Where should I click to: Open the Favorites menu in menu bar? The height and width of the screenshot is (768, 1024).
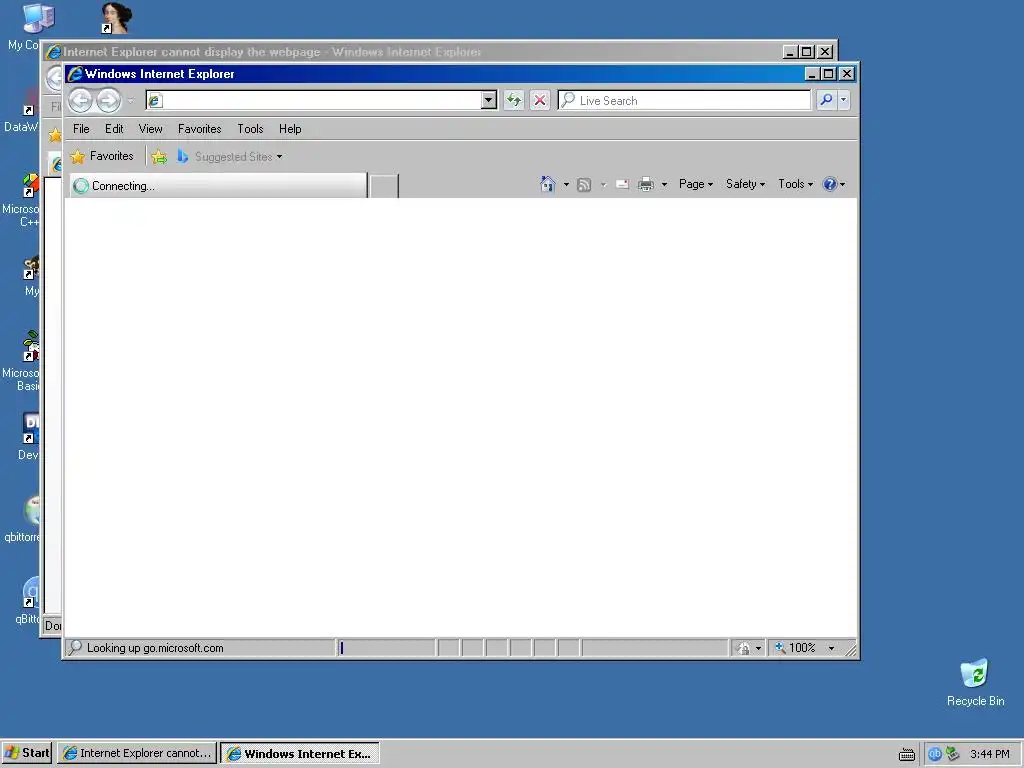point(199,129)
